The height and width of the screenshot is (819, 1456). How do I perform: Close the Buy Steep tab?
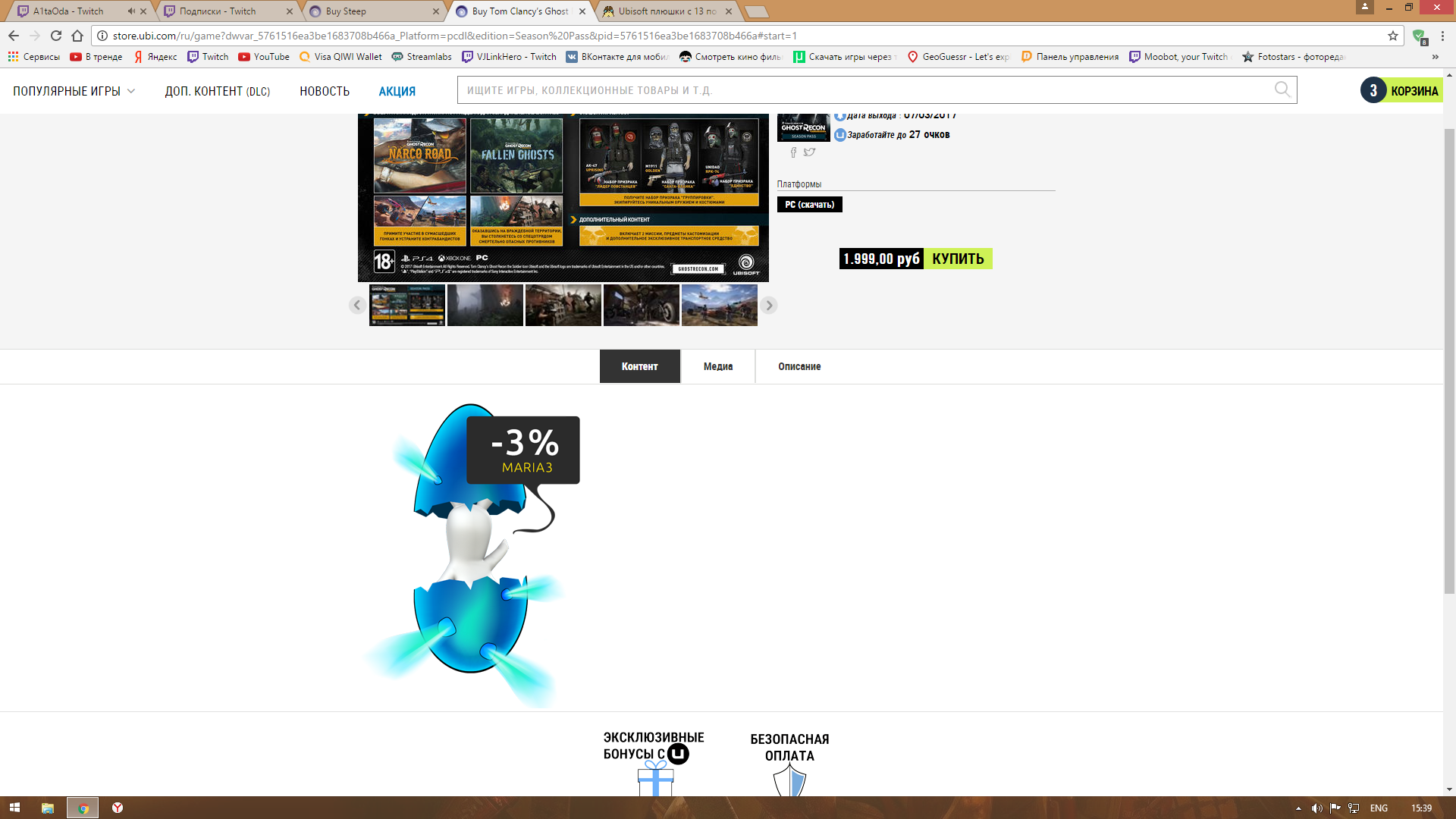coord(436,11)
